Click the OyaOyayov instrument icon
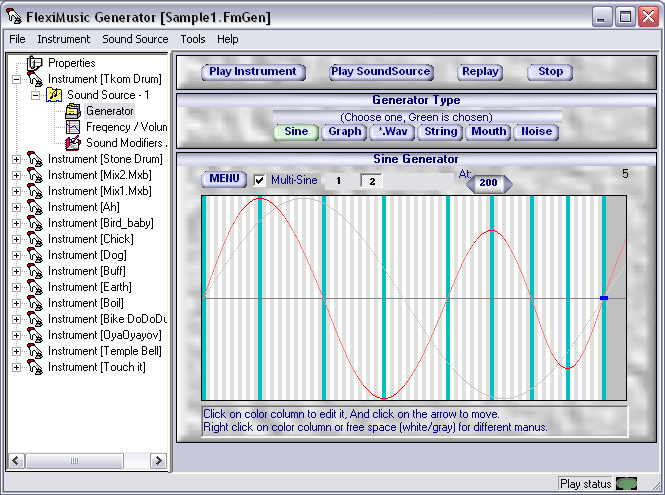Image resolution: width=665 pixels, height=495 pixels. point(35,336)
